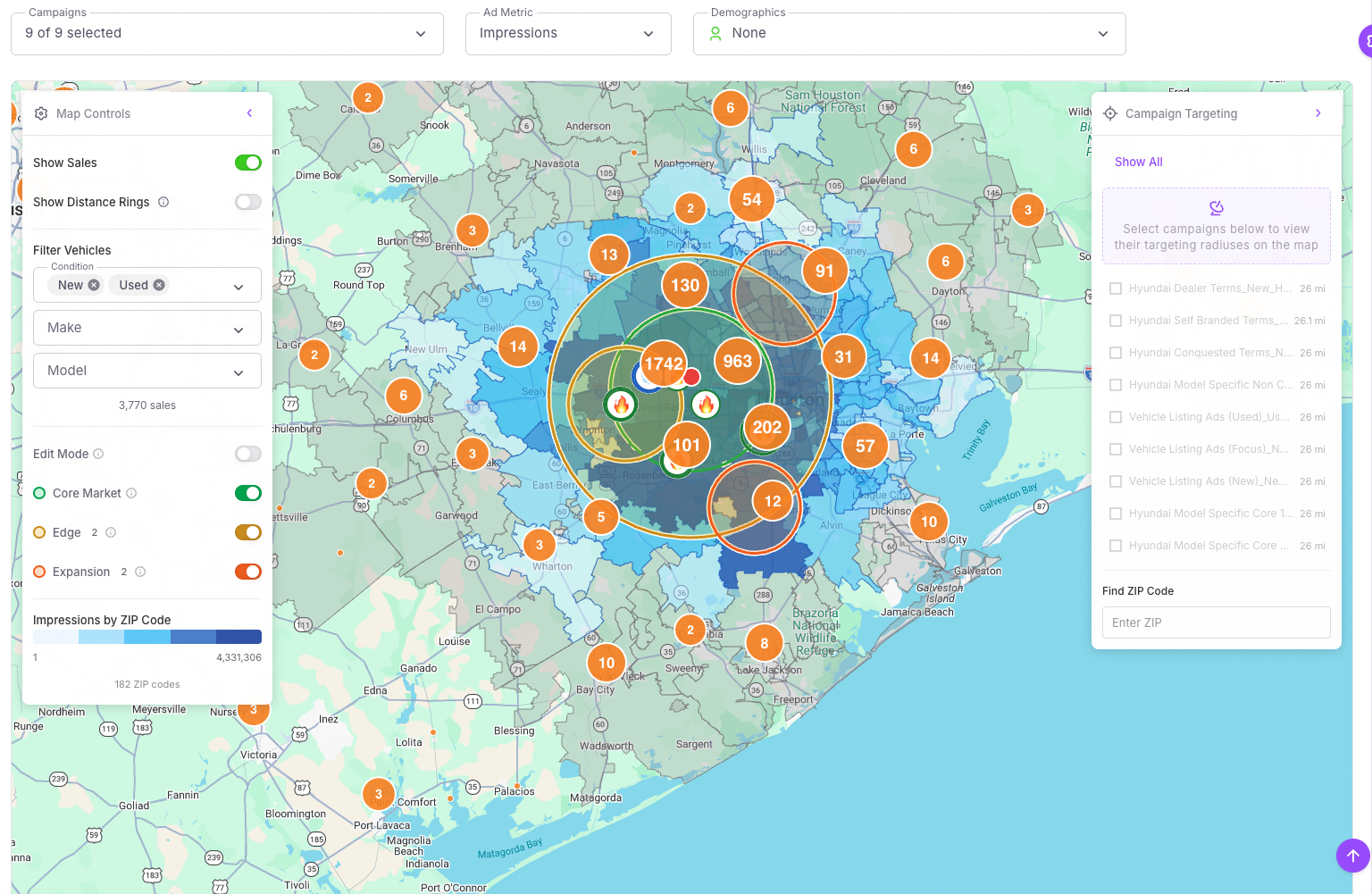Click the Impressions by ZIP Code color gradient
This screenshot has width=1372, height=894.
point(146,636)
